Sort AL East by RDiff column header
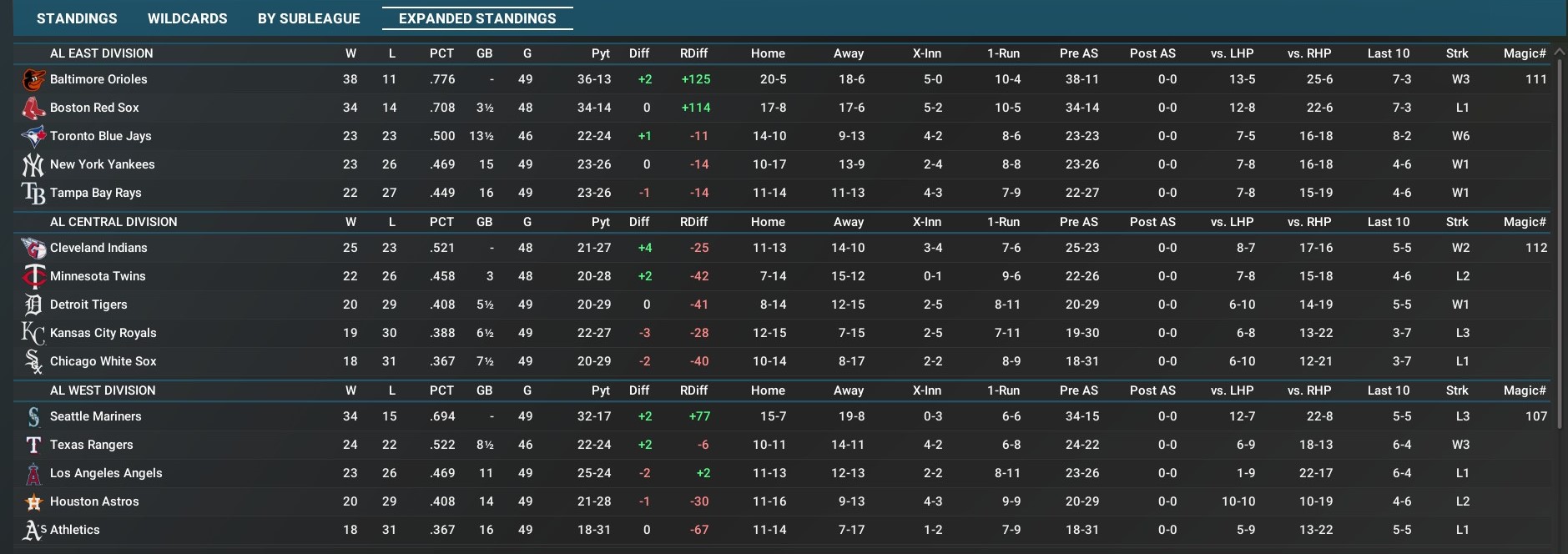The height and width of the screenshot is (554, 1568). 693,53
